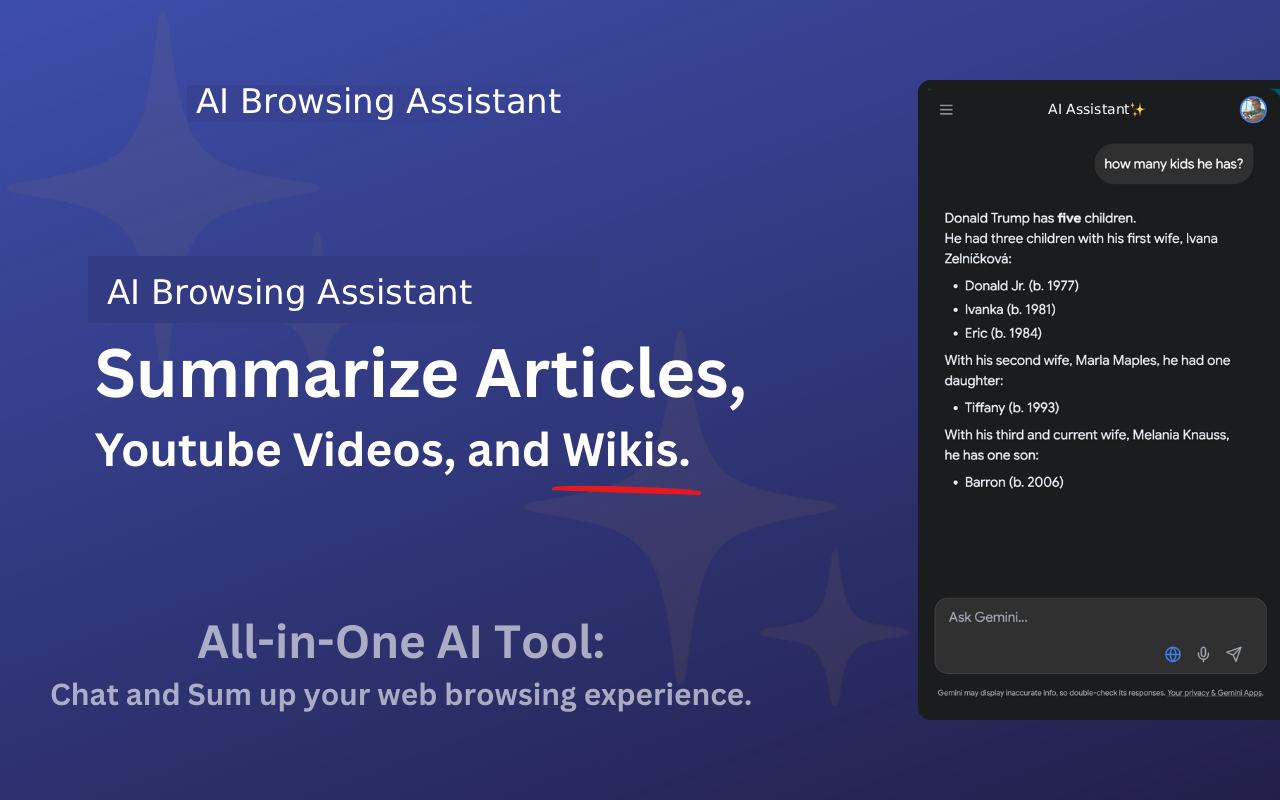Click the boxed "AI Browsing Assistant" label above headline
1280x800 pixels.
point(290,292)
